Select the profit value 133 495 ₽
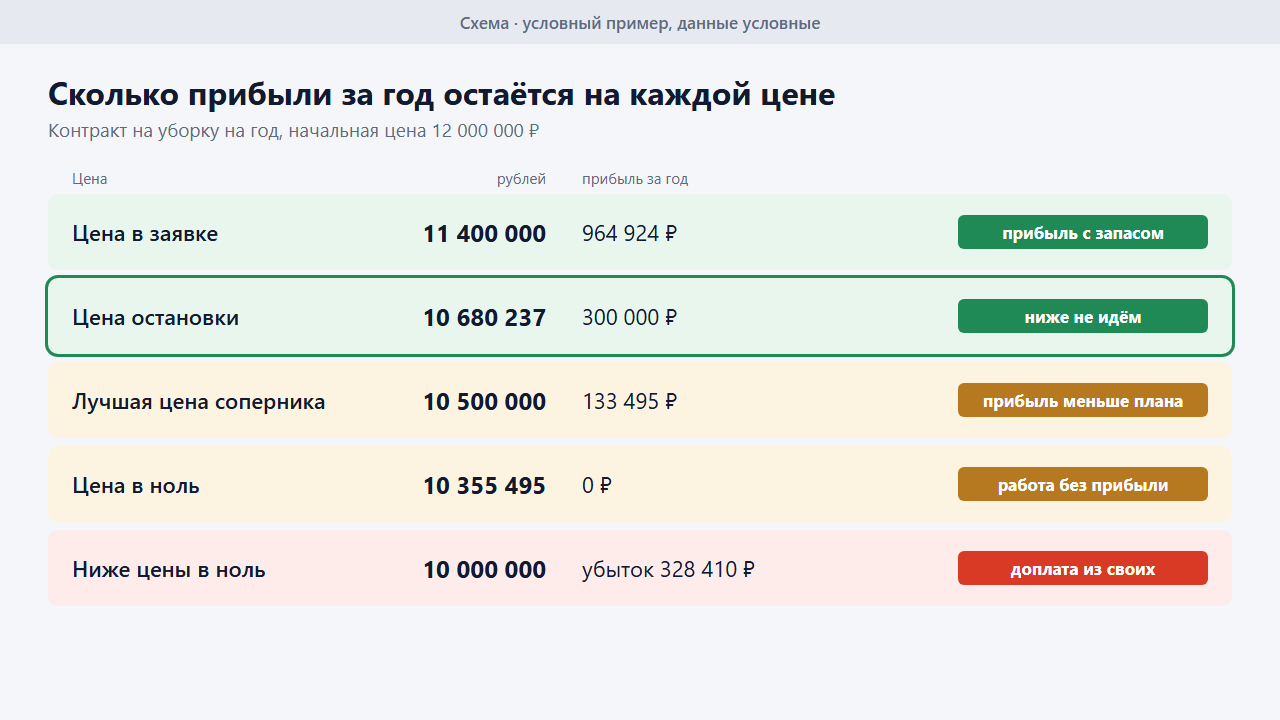 tap(630, 402)
